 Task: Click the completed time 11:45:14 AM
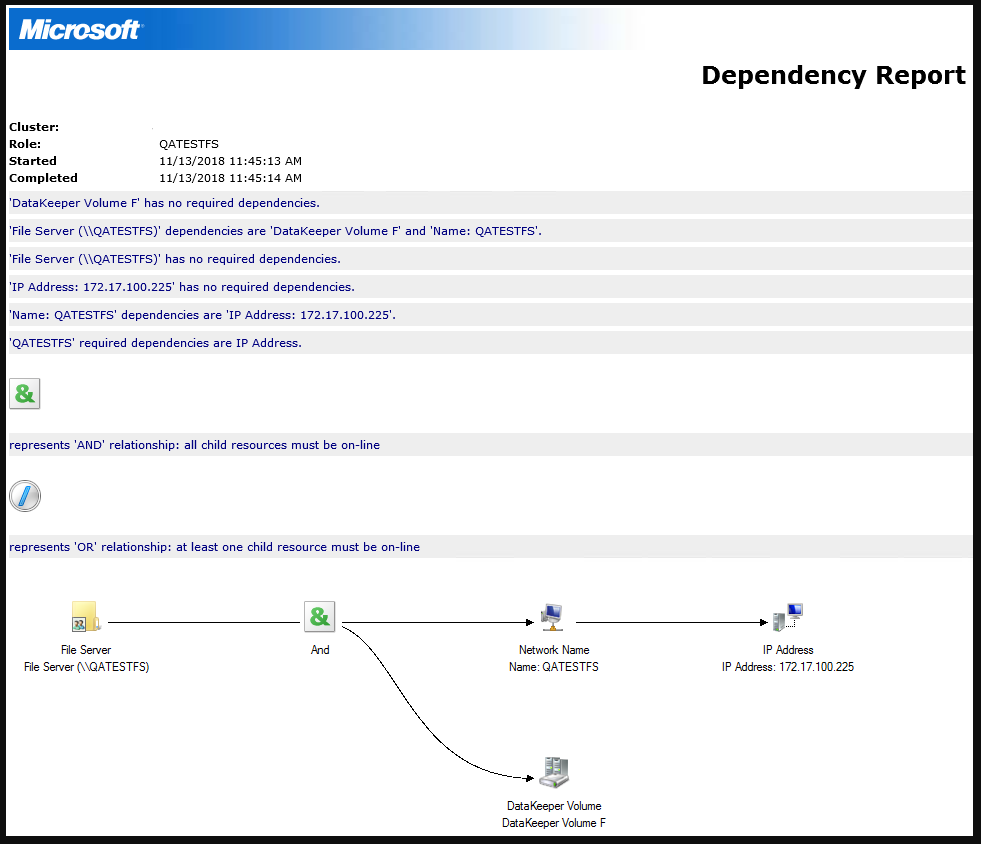266,178
